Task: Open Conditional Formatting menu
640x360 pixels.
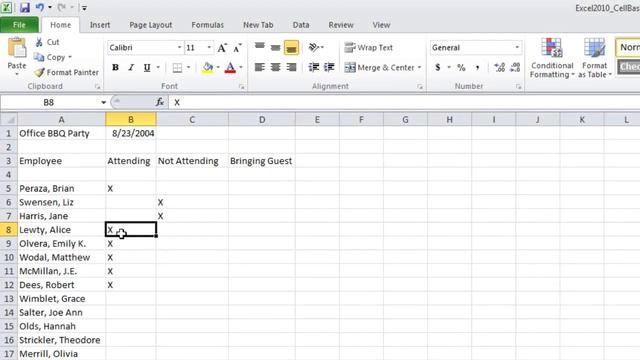Action: point(552,58)
